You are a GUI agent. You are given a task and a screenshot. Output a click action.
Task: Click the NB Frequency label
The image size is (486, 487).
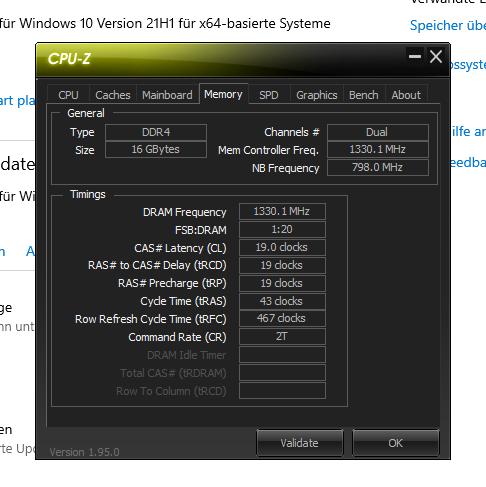coord(286,168)
